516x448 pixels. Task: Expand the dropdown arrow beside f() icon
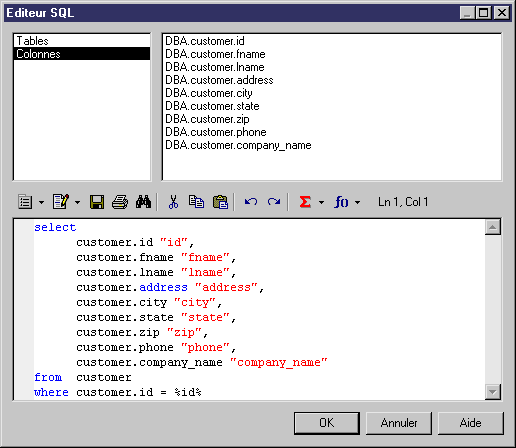pos(357,202)
